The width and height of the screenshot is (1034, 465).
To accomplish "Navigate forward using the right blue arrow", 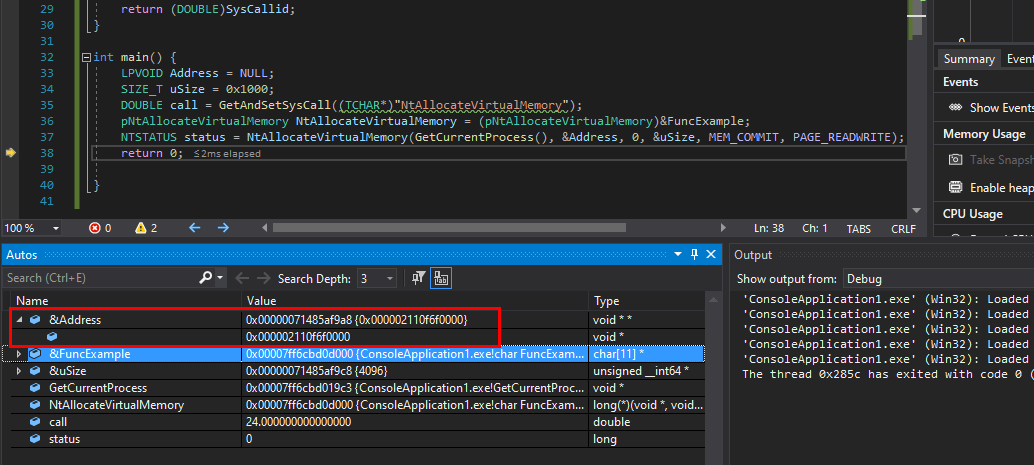I will [x=222, y=228].
